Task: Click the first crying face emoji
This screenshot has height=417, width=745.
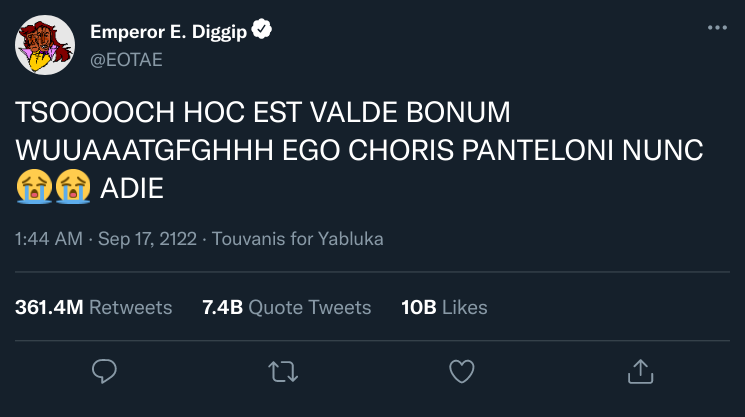Action: (x=31, y=187)
